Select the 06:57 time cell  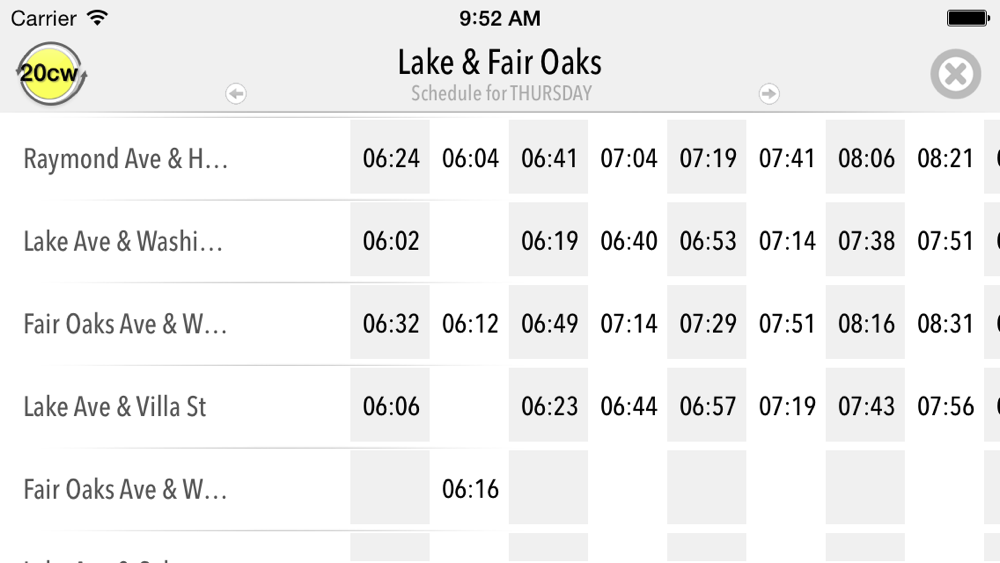708,406
